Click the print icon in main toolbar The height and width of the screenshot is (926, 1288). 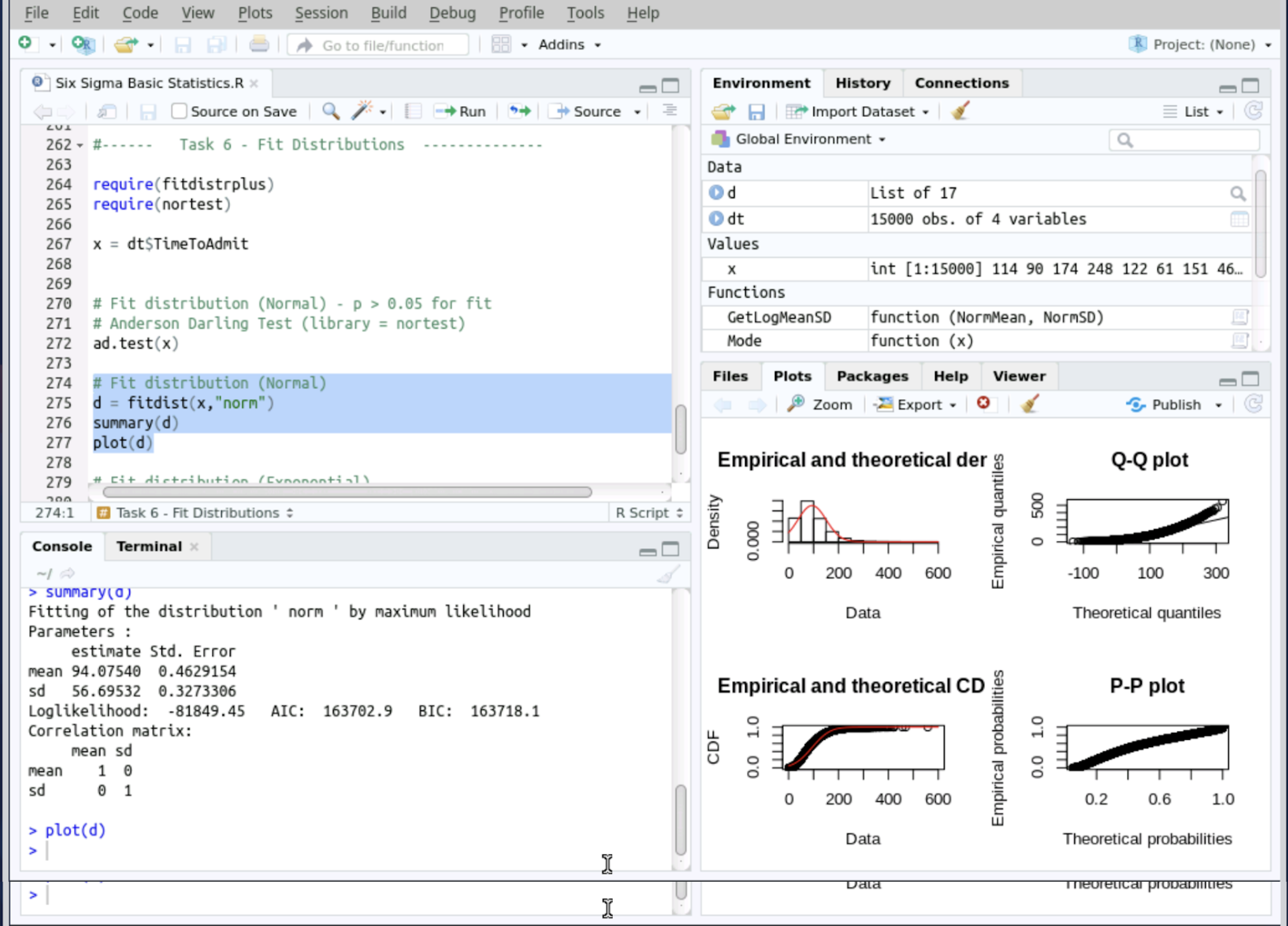tap(259, 44)
